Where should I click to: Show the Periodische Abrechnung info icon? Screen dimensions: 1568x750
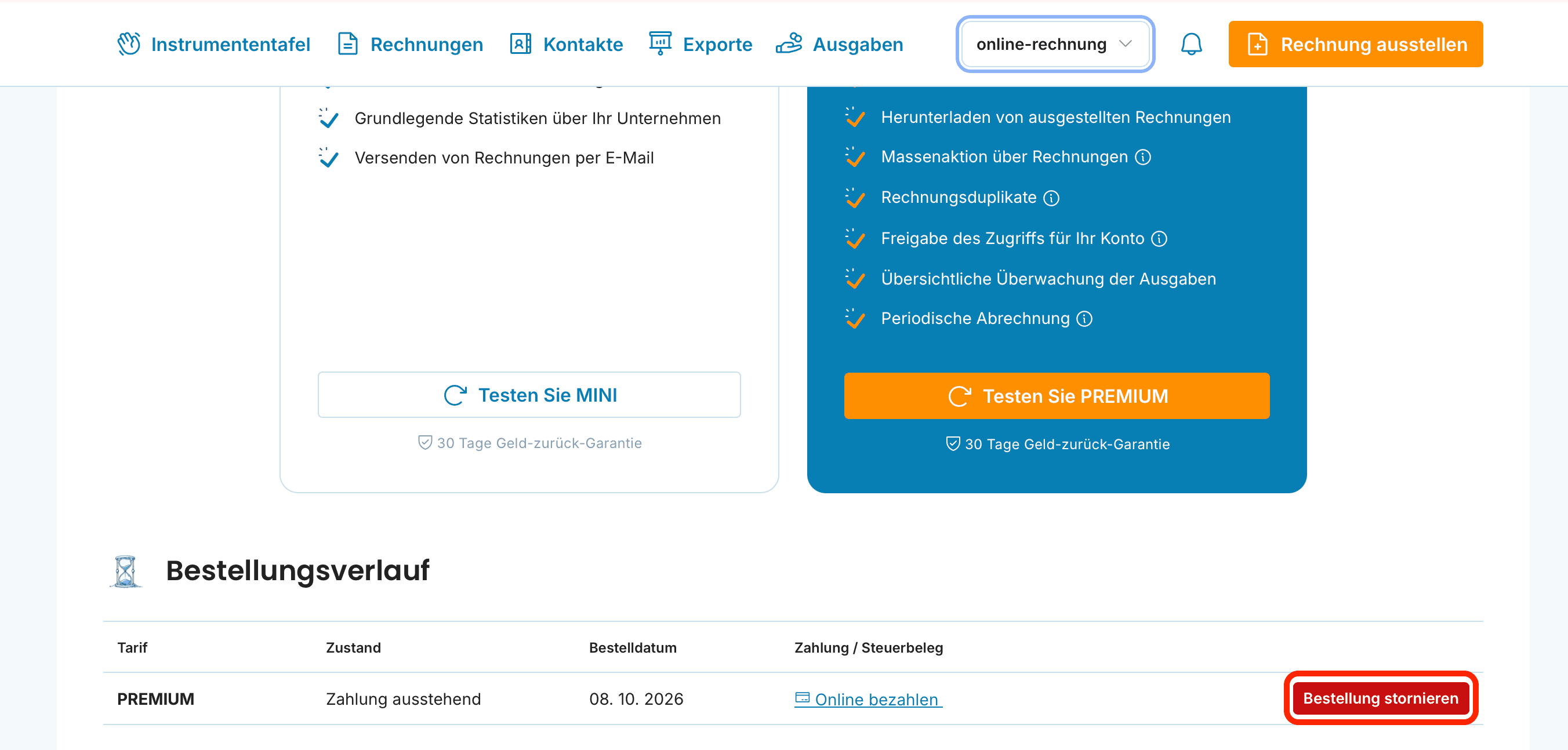(x=1084, y=319)
